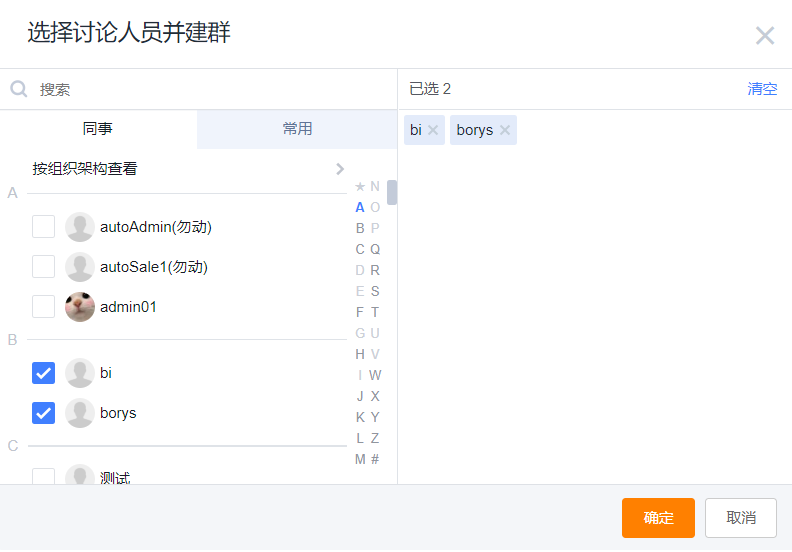Viewport: 792px width, 552px height.
Task: Select the 同事 tab
Action: click(x=98, y=129)
